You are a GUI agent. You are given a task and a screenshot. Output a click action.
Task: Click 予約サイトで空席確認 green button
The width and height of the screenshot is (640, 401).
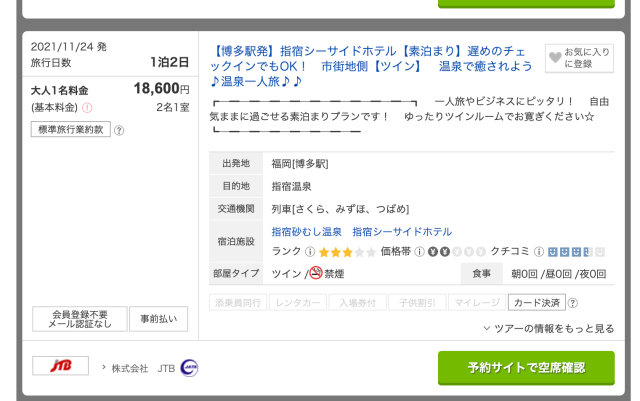[526, 368]
